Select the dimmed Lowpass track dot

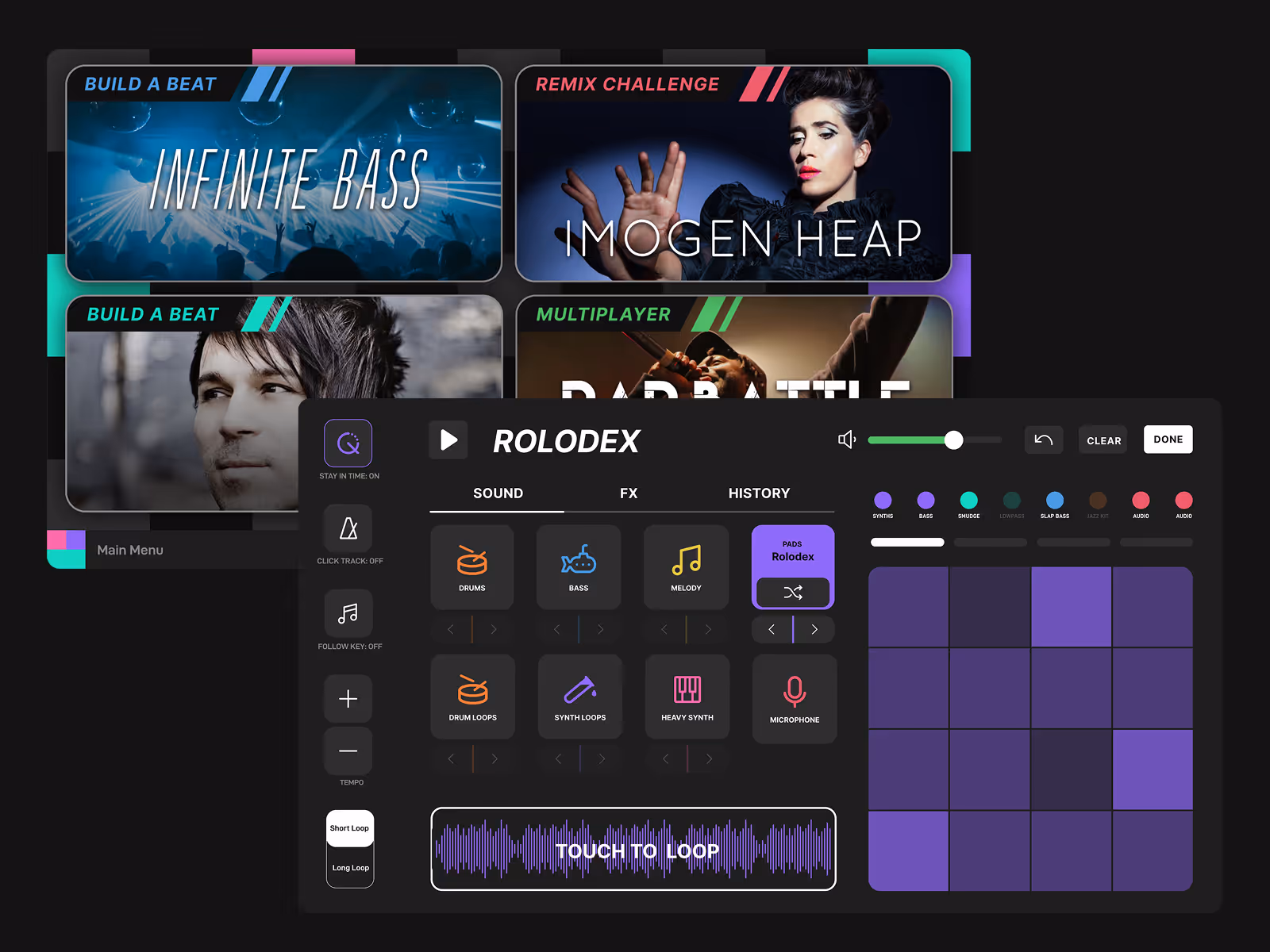[1011, 500]
